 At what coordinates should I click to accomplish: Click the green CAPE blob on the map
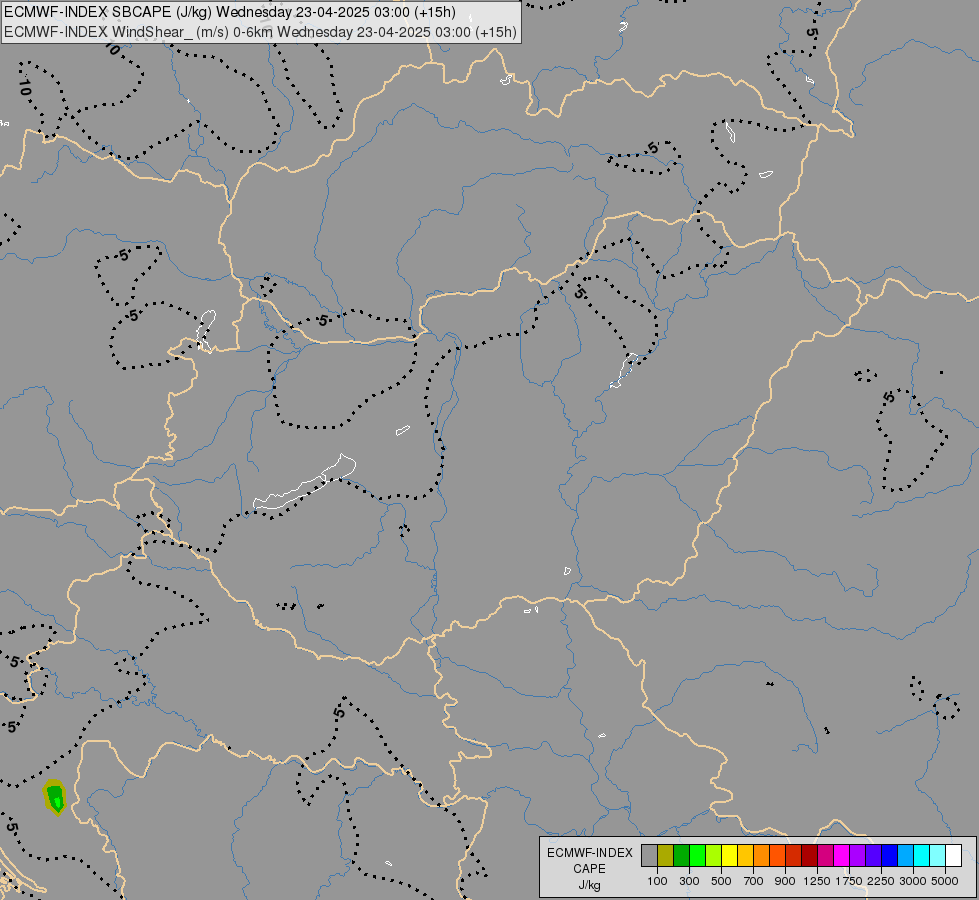[x=55, y=798]
